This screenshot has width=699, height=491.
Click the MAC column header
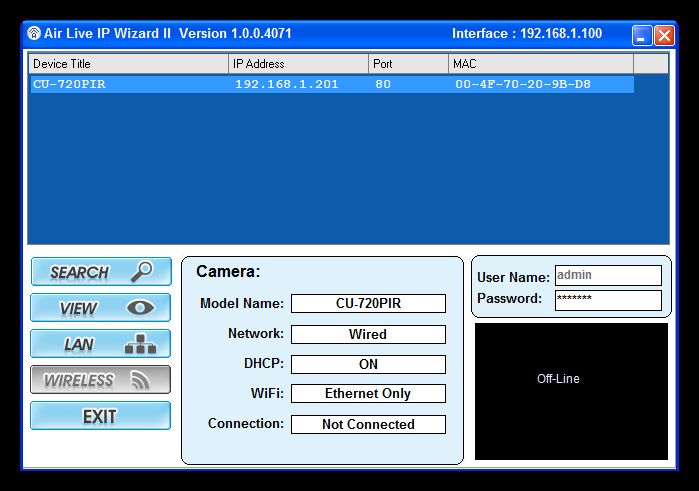click(x=554, y=64)
